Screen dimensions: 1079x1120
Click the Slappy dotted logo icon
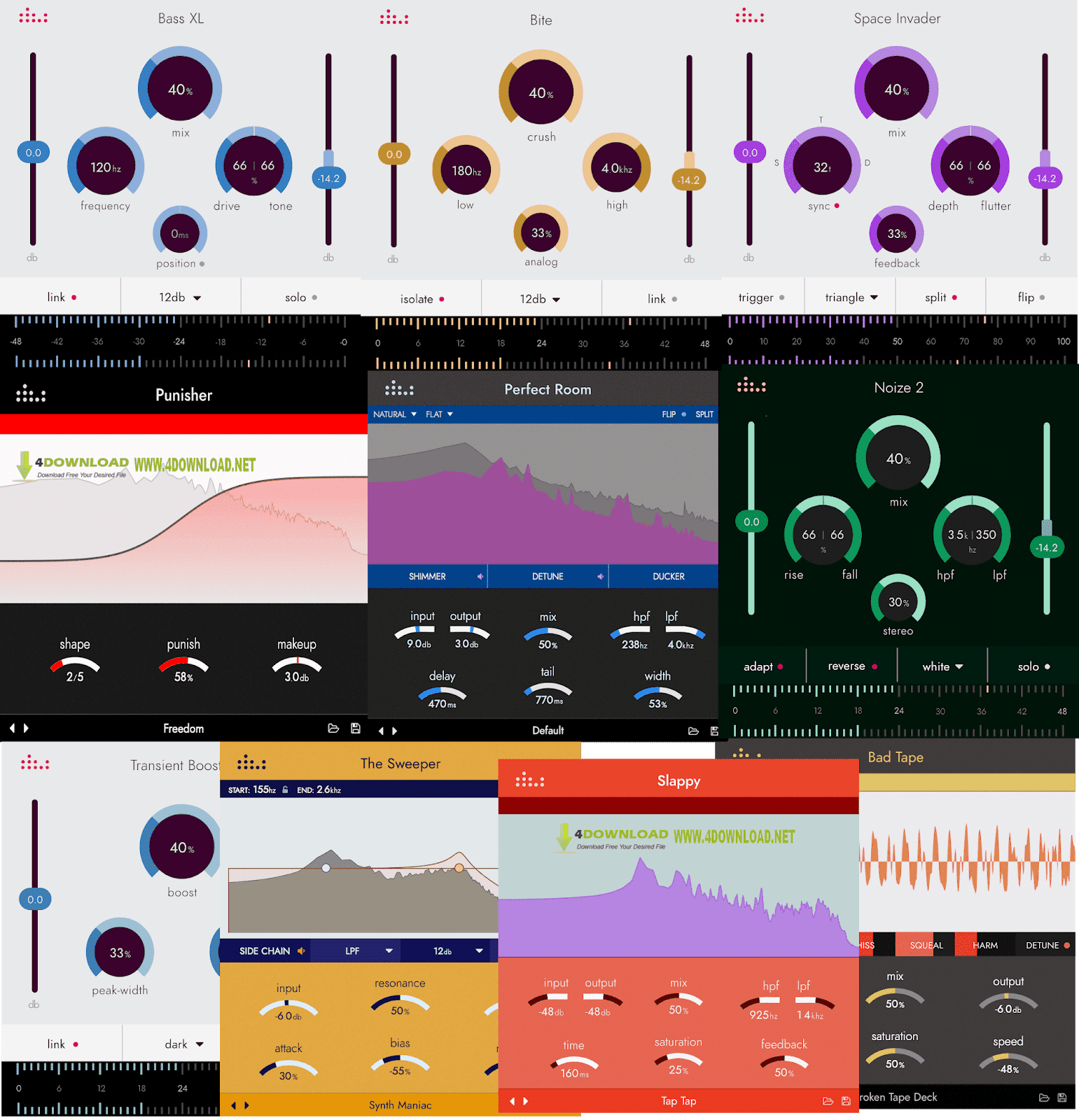click(x=530, y=780)
